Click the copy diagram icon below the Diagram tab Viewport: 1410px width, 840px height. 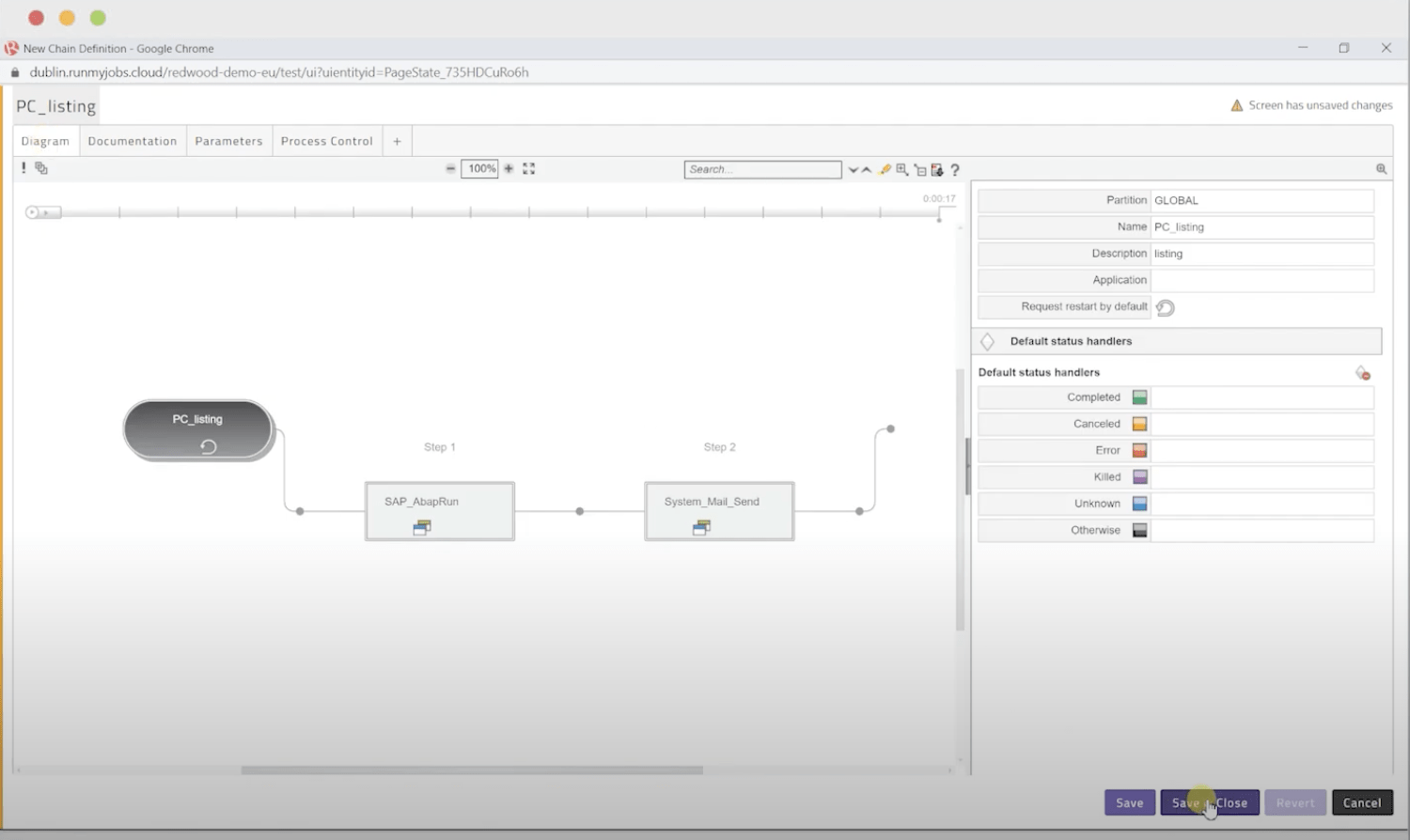[40, 167]
